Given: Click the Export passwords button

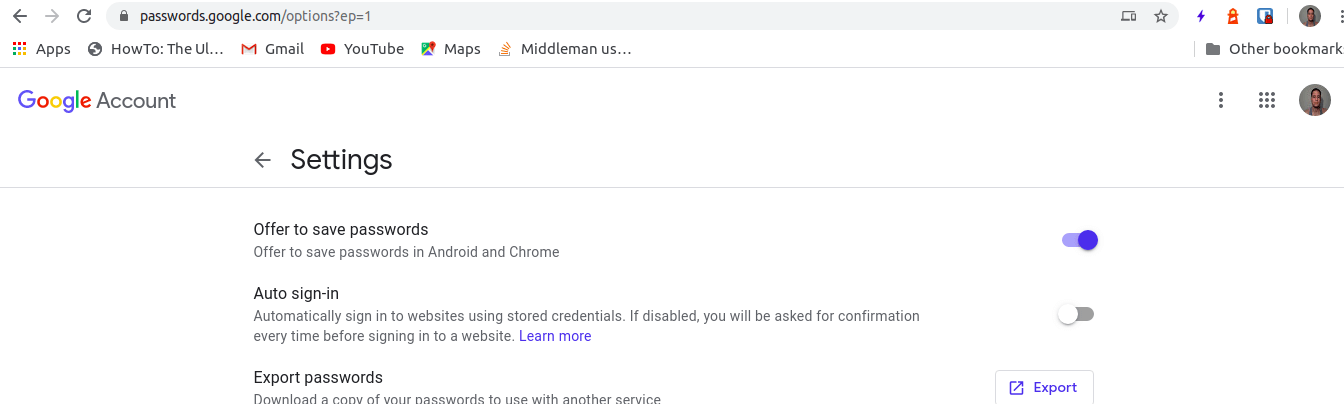Looking at the screenshot, I should click(1044, 387).
